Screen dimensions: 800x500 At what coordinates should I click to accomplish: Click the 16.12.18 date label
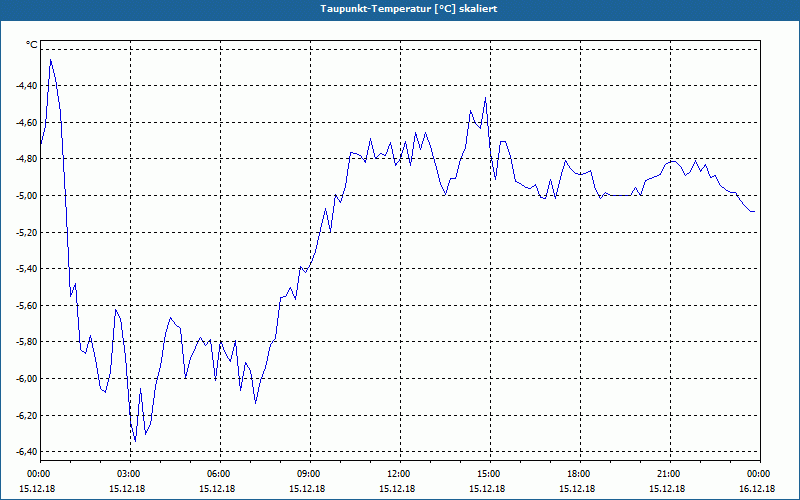757,489
